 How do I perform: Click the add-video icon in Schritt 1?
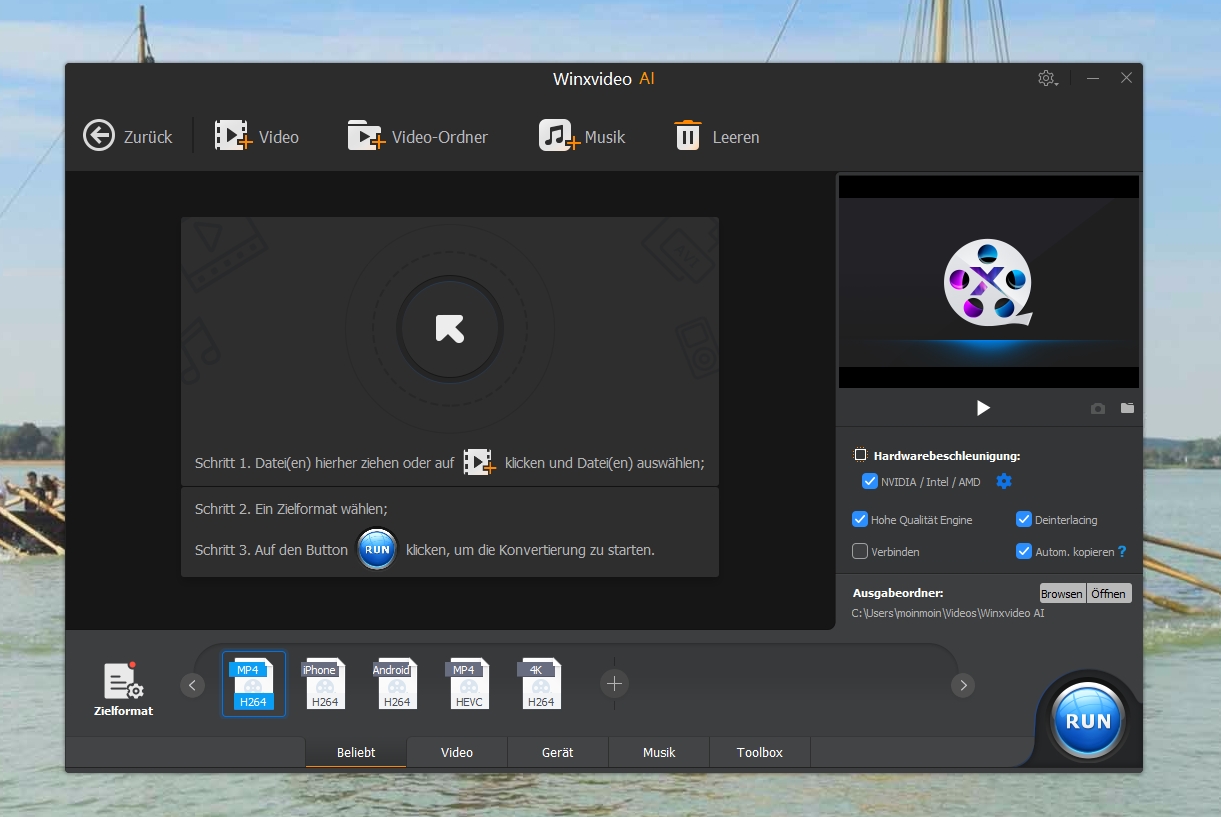pyautogui.click(x=480, y=462)
